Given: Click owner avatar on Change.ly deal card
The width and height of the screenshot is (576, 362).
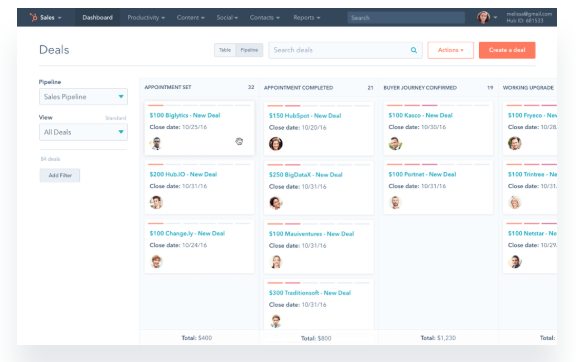Looking at the screenshot, I should coord(156,261).
